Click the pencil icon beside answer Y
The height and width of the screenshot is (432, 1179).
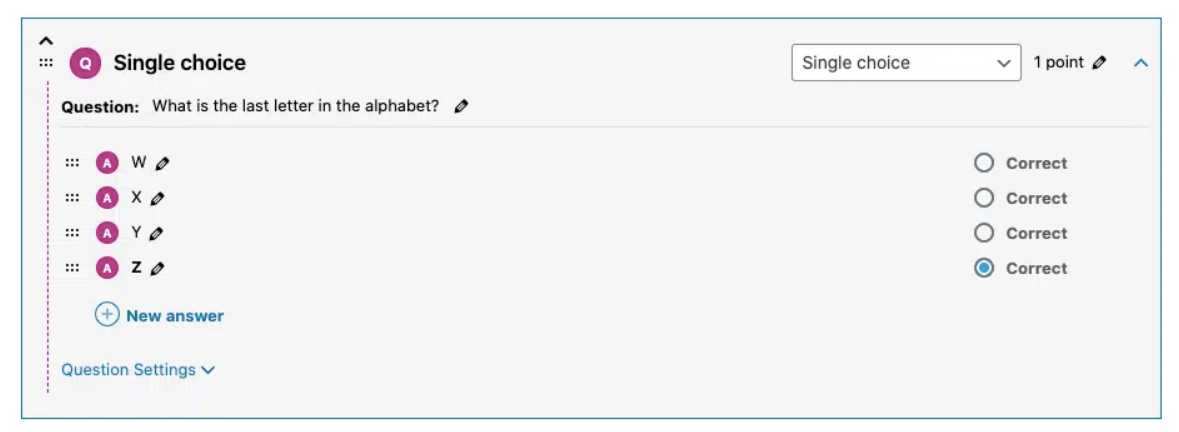click(x=156, y=234)
